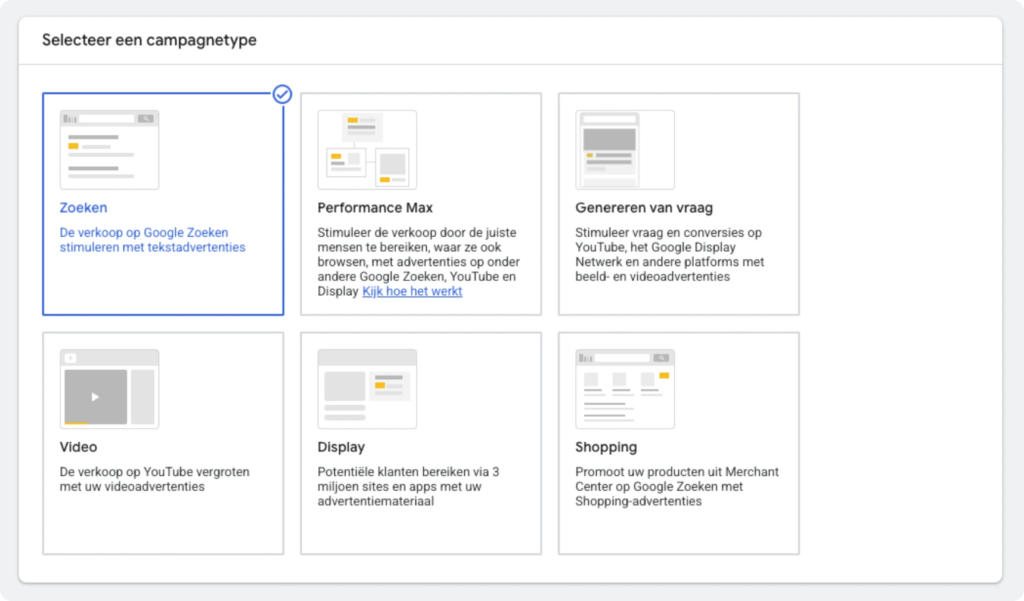Click the Performance Max illustration icon
The image size is (1024, 601).
point(367,150)
